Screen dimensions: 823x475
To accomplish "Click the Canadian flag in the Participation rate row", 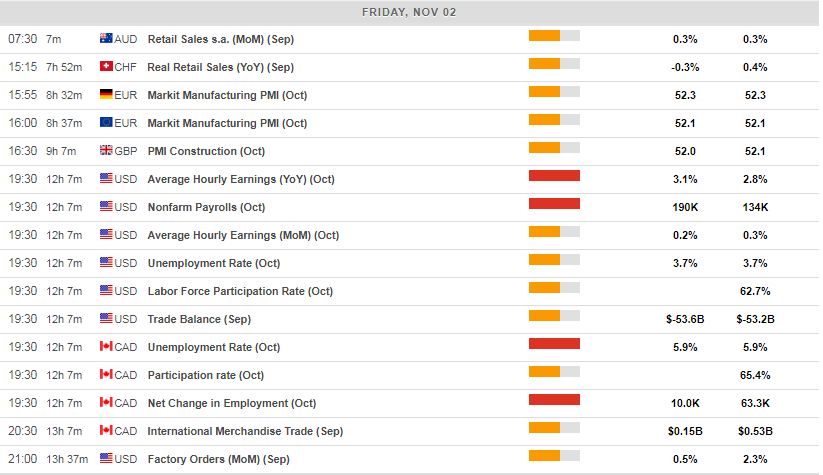I will pos(106,375).
